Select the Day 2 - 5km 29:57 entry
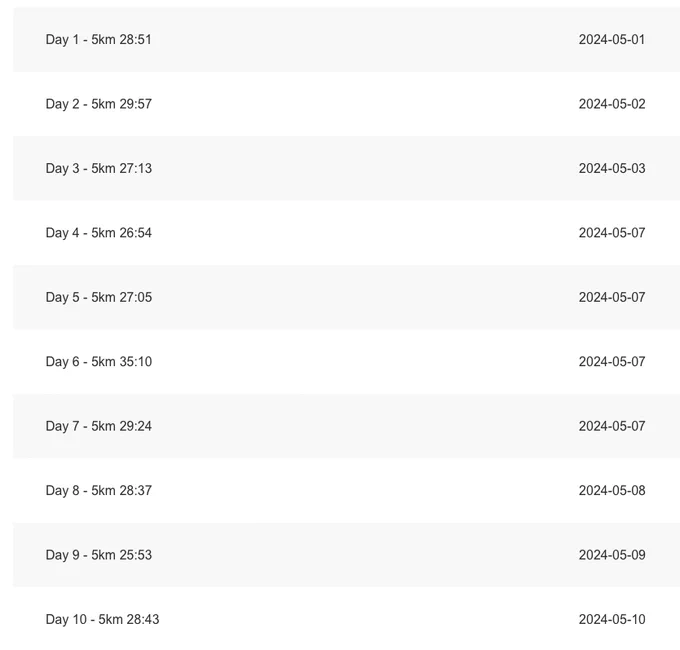Image resolution: width=680 pixels, height=650 pixels. click(x=347, y=104)
